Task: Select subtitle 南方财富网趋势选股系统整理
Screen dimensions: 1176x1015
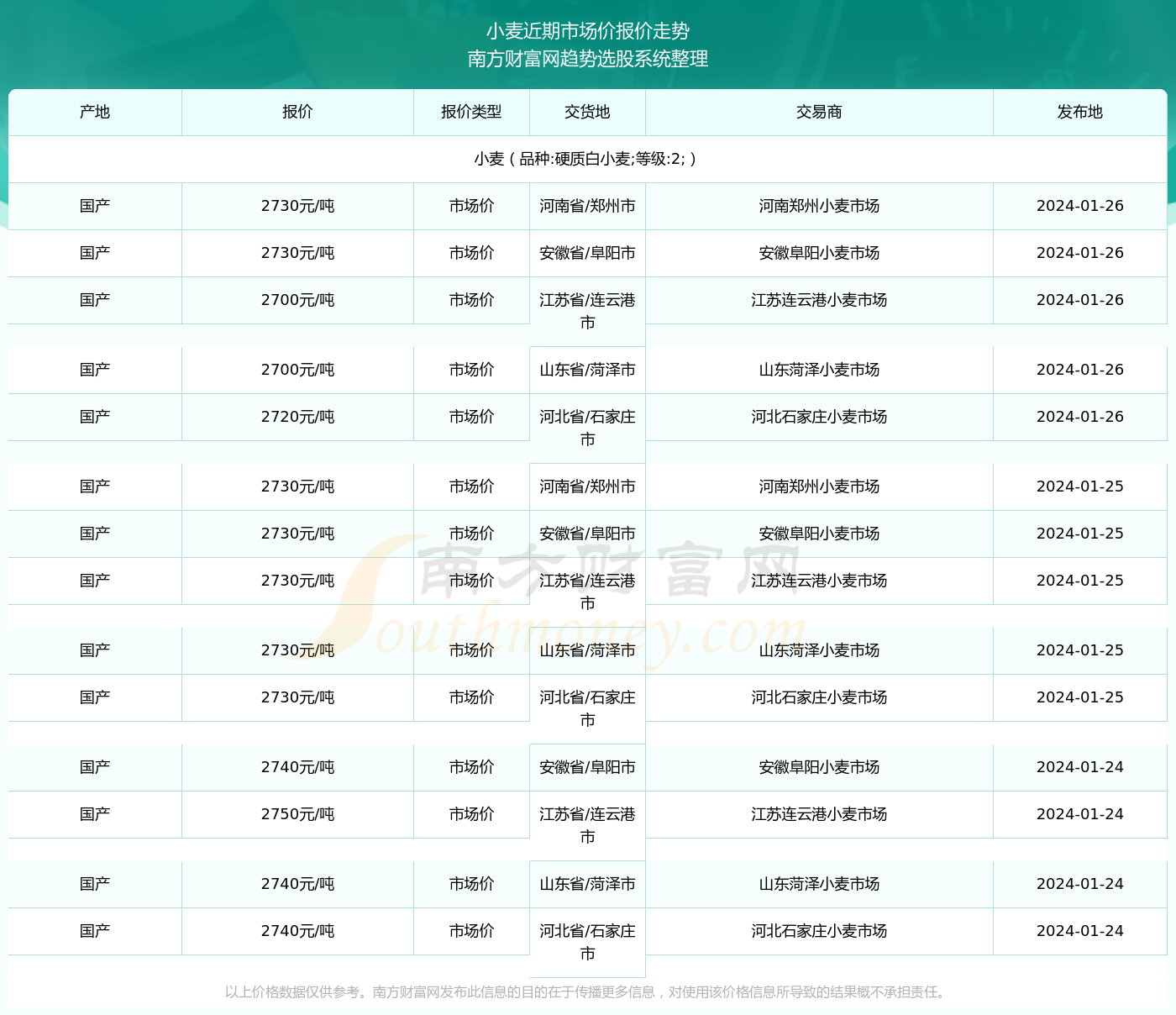Action: pyautogui.click(x=588, y=59)
